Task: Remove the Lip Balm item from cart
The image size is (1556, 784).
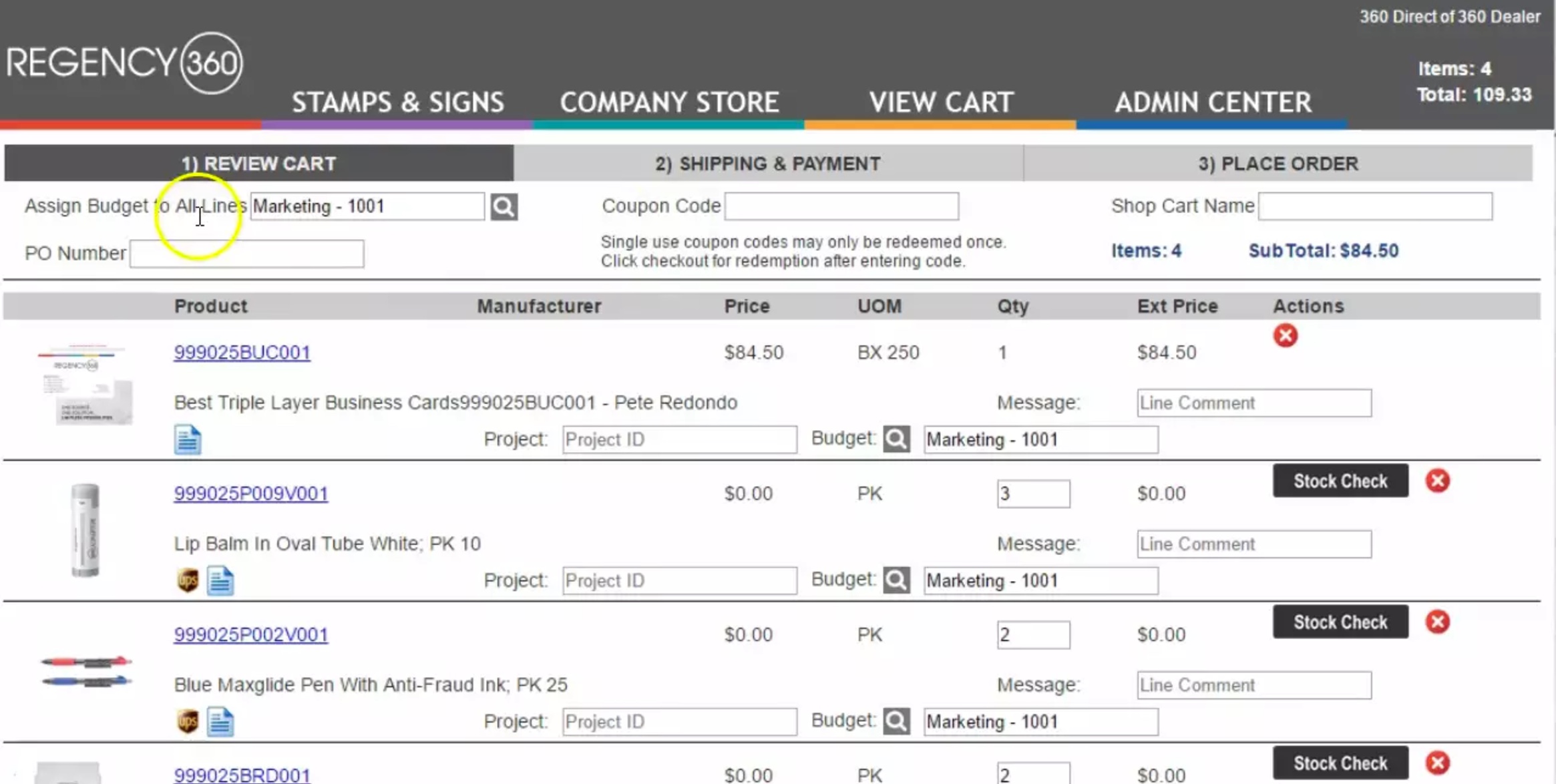Action: [1437, 481]
